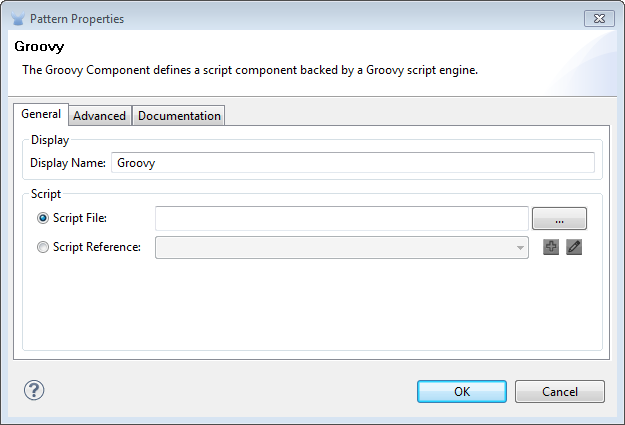Expand the Script Reference dropdown list

pyautogui.click(x=520, y=247)
